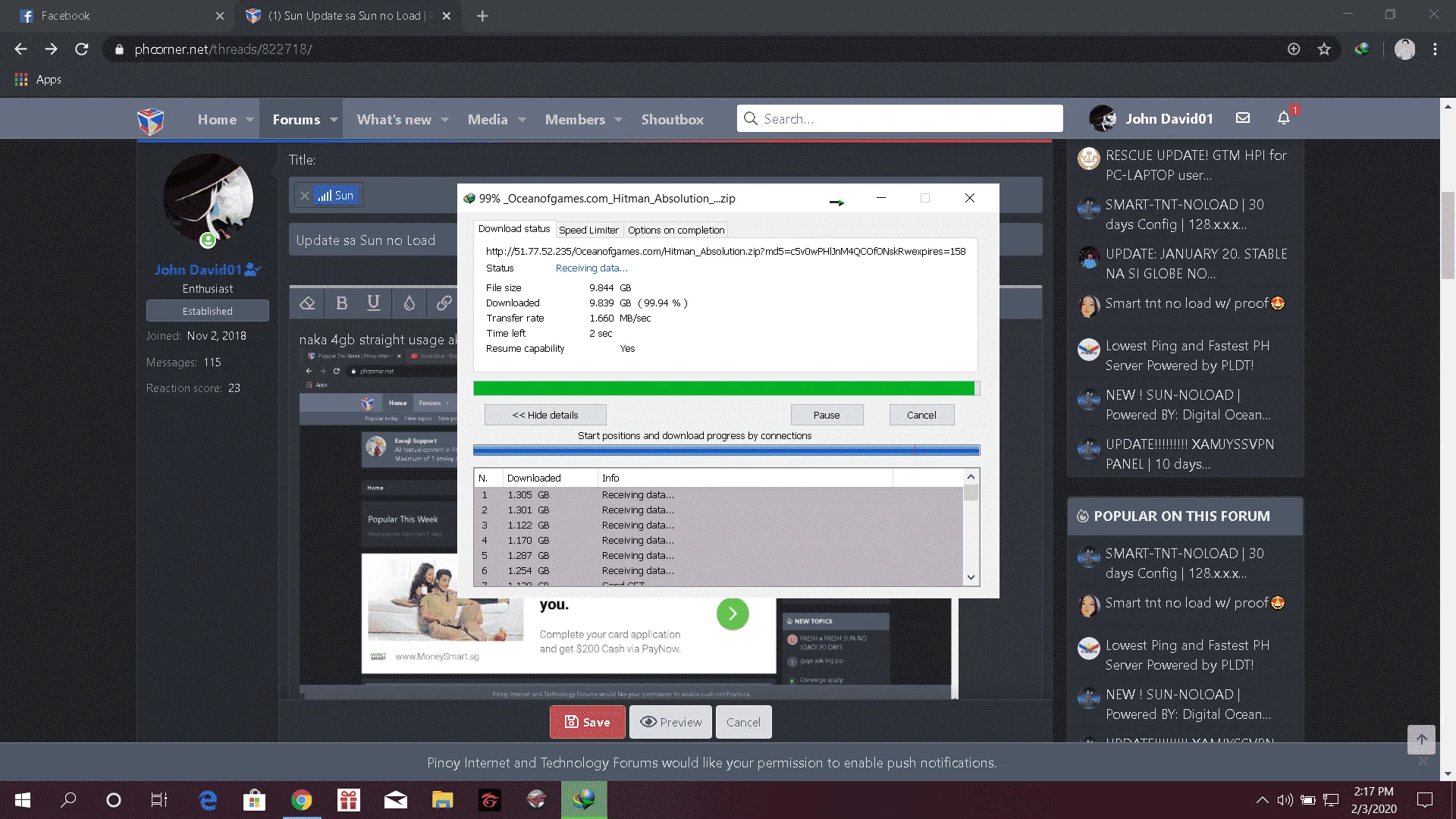Remove the Sun prefix tag
This screenshot has height=819, width=1456.
click(305, 196)
